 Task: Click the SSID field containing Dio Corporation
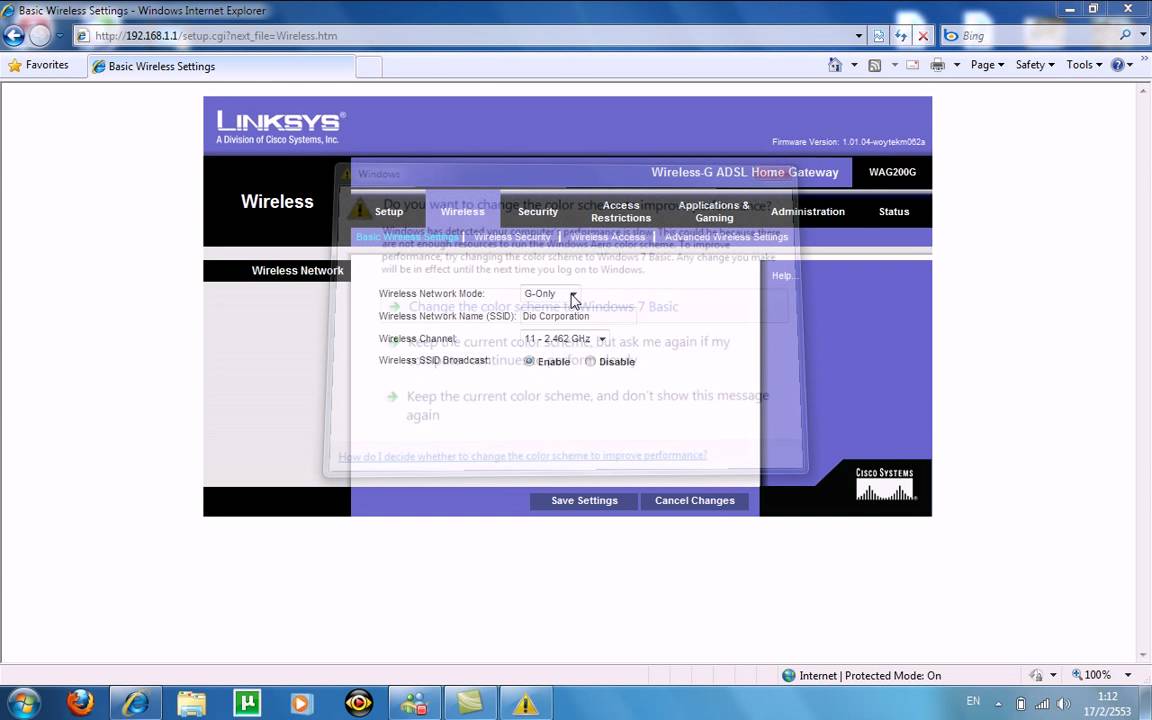pos(578,316)
